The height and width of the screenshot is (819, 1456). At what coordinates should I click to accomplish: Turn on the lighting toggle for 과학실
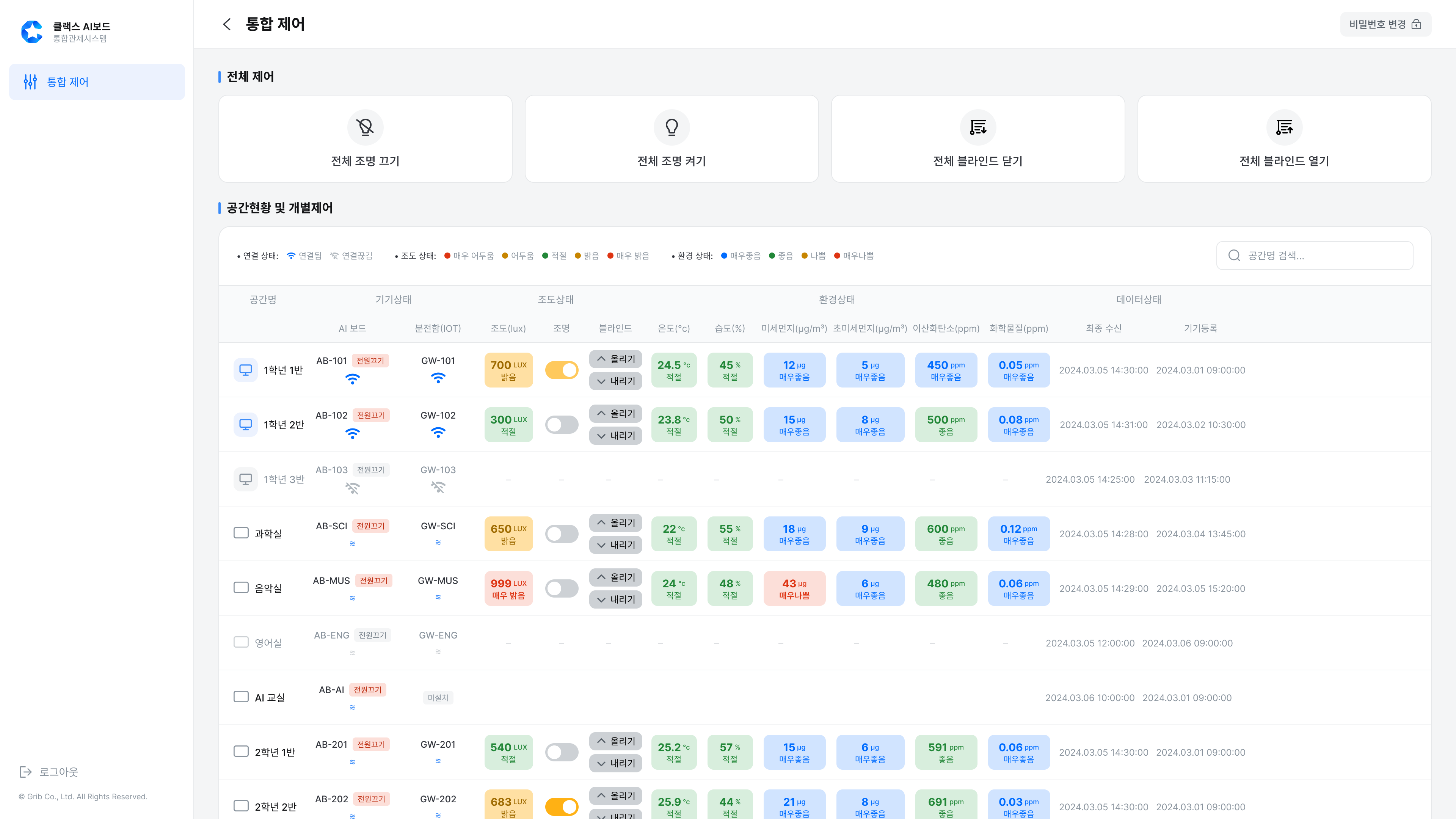(x=561, y=533)
